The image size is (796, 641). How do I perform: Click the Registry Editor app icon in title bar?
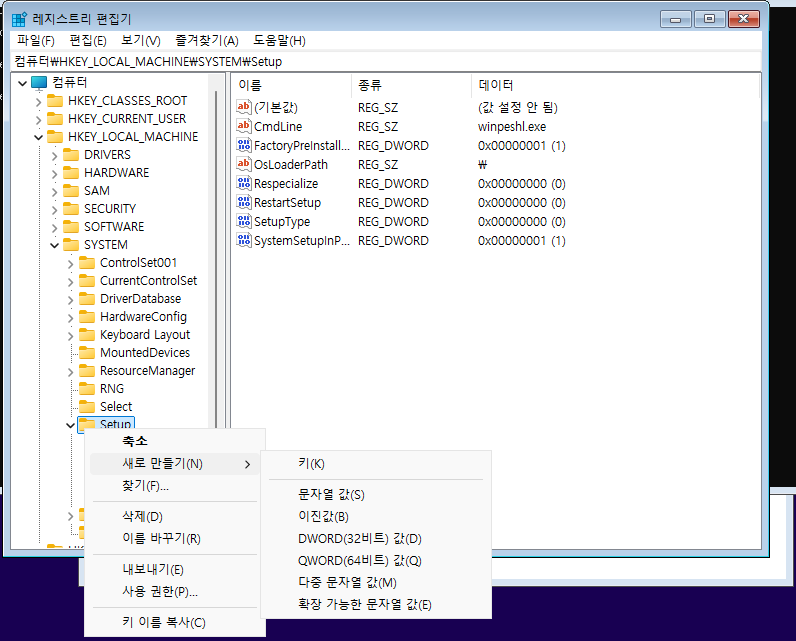click(x=19, y=19)
